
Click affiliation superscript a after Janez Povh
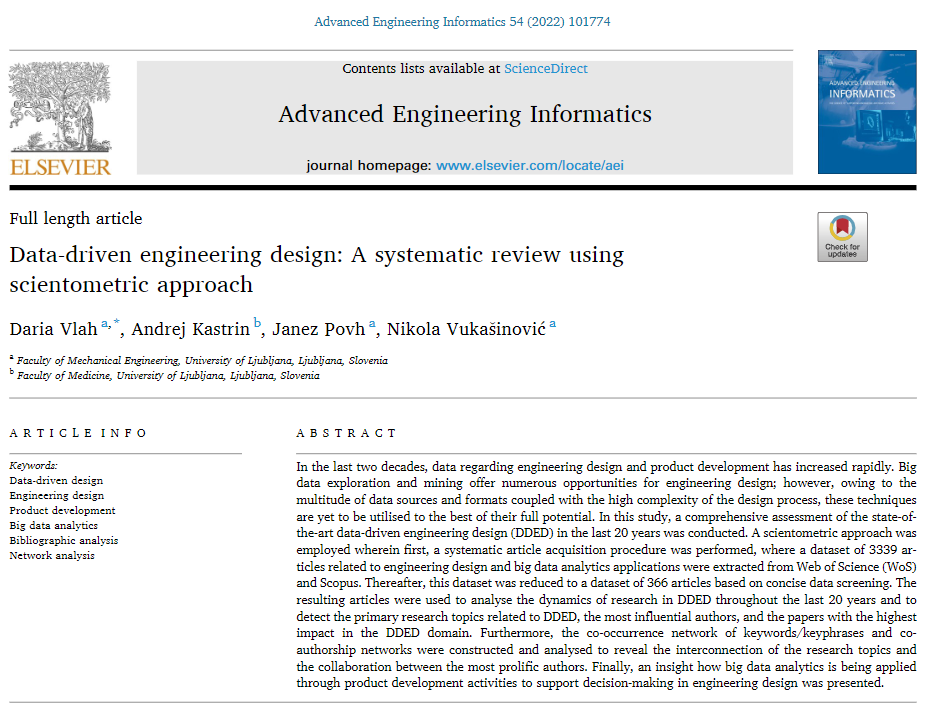tap(372, 324)
